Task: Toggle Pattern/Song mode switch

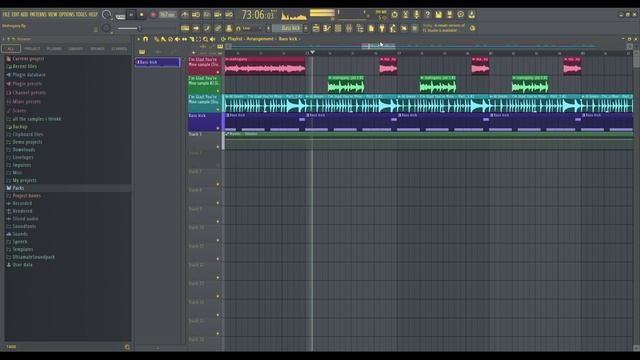Action: pyautogui.click(x=120, y=16)
